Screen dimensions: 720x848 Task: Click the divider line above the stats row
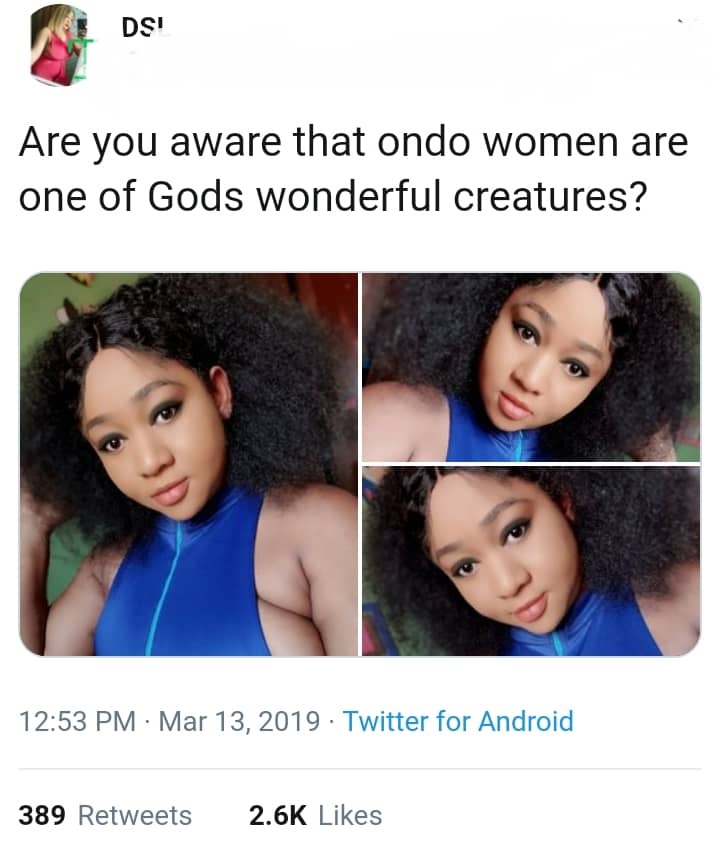click(x=360, y=768)
